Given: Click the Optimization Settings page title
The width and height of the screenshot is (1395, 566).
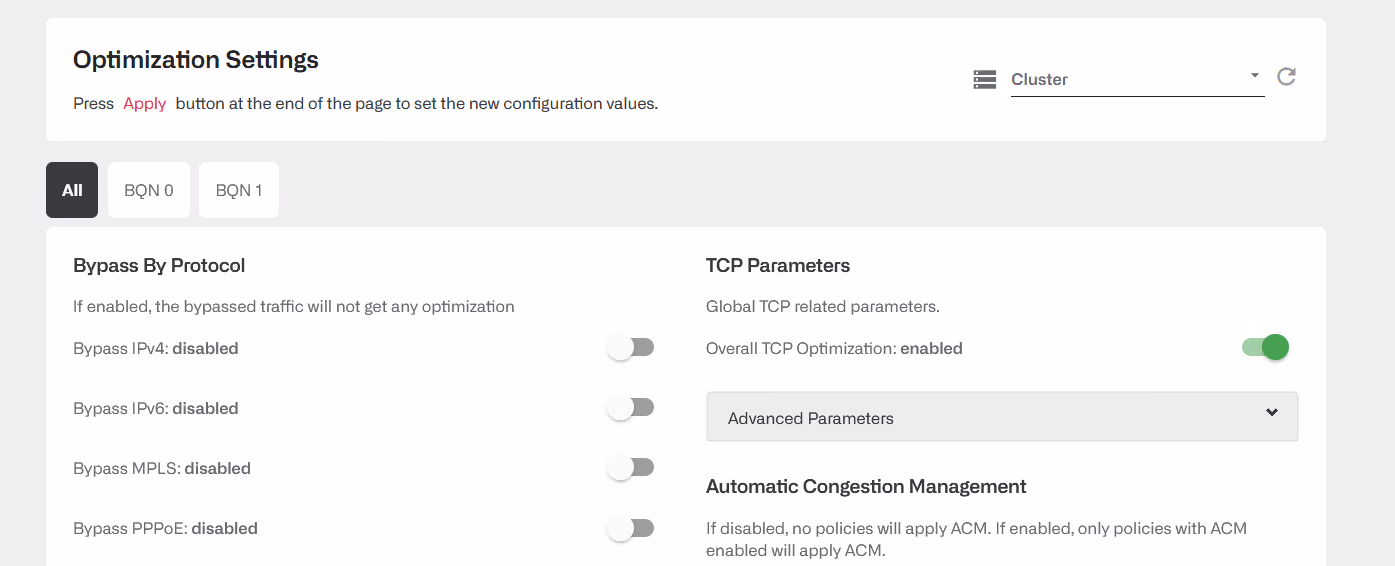Looking at the screenshot, I should pyautogui.click(x=196, y=60).
